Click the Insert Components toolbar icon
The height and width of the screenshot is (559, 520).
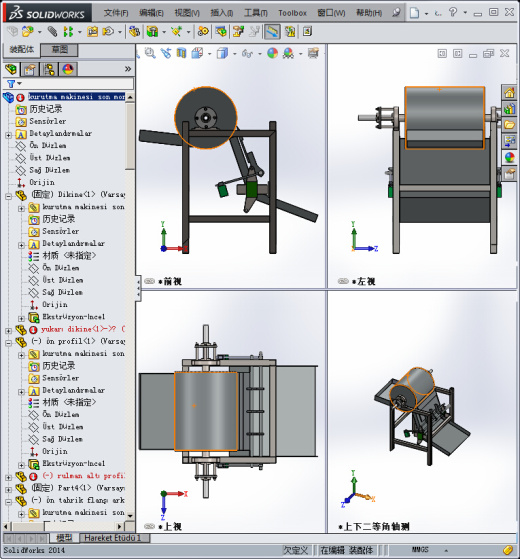click(28, 32)
